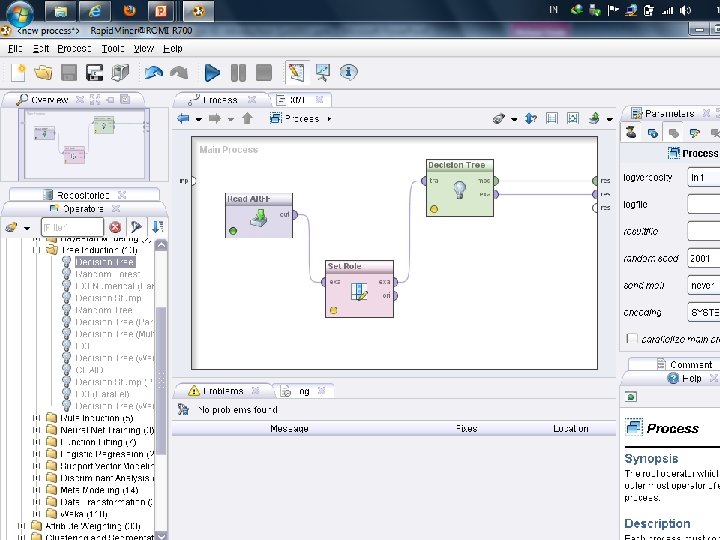
Task: Open the Repositories tab
Action: point(84,194)
